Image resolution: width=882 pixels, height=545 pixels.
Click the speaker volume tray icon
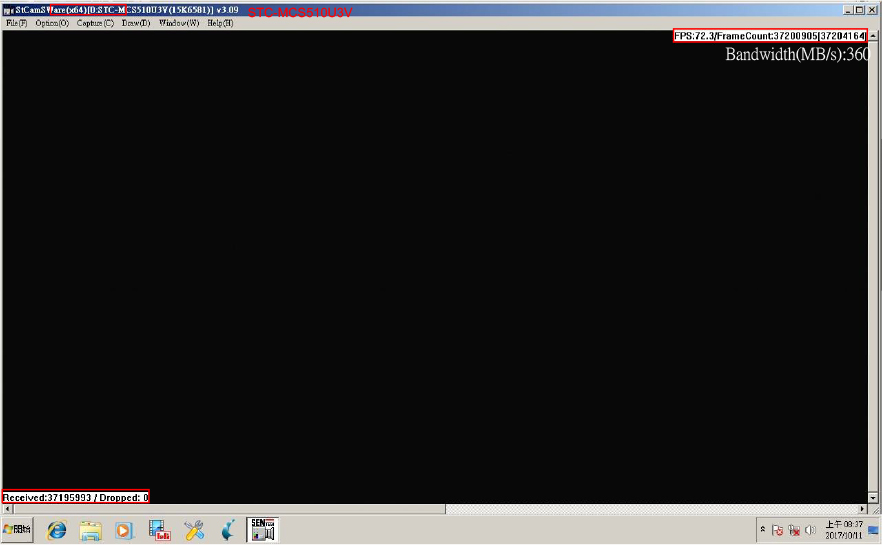click(x=809, y=530)
